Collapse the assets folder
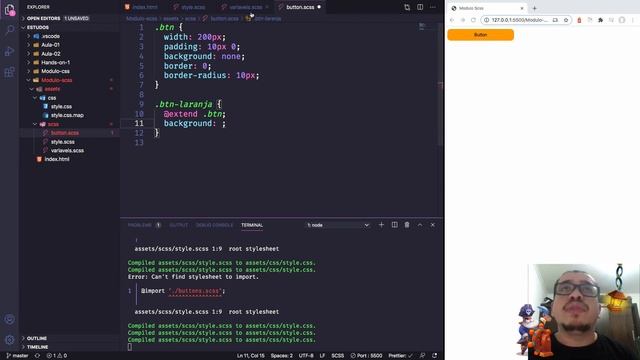Screen dimensions: 640x360 52,89
